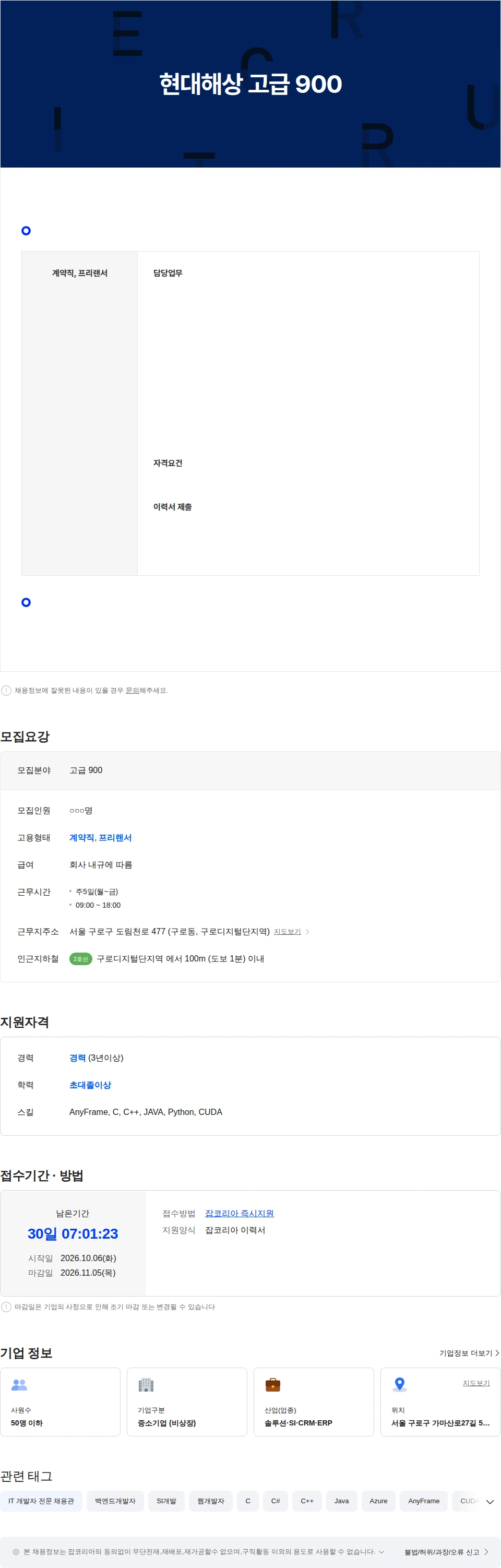This screenshot has width=501, height=1568.
Task: Open 지도보기 link beside the work address
Action: pos(288,932)
